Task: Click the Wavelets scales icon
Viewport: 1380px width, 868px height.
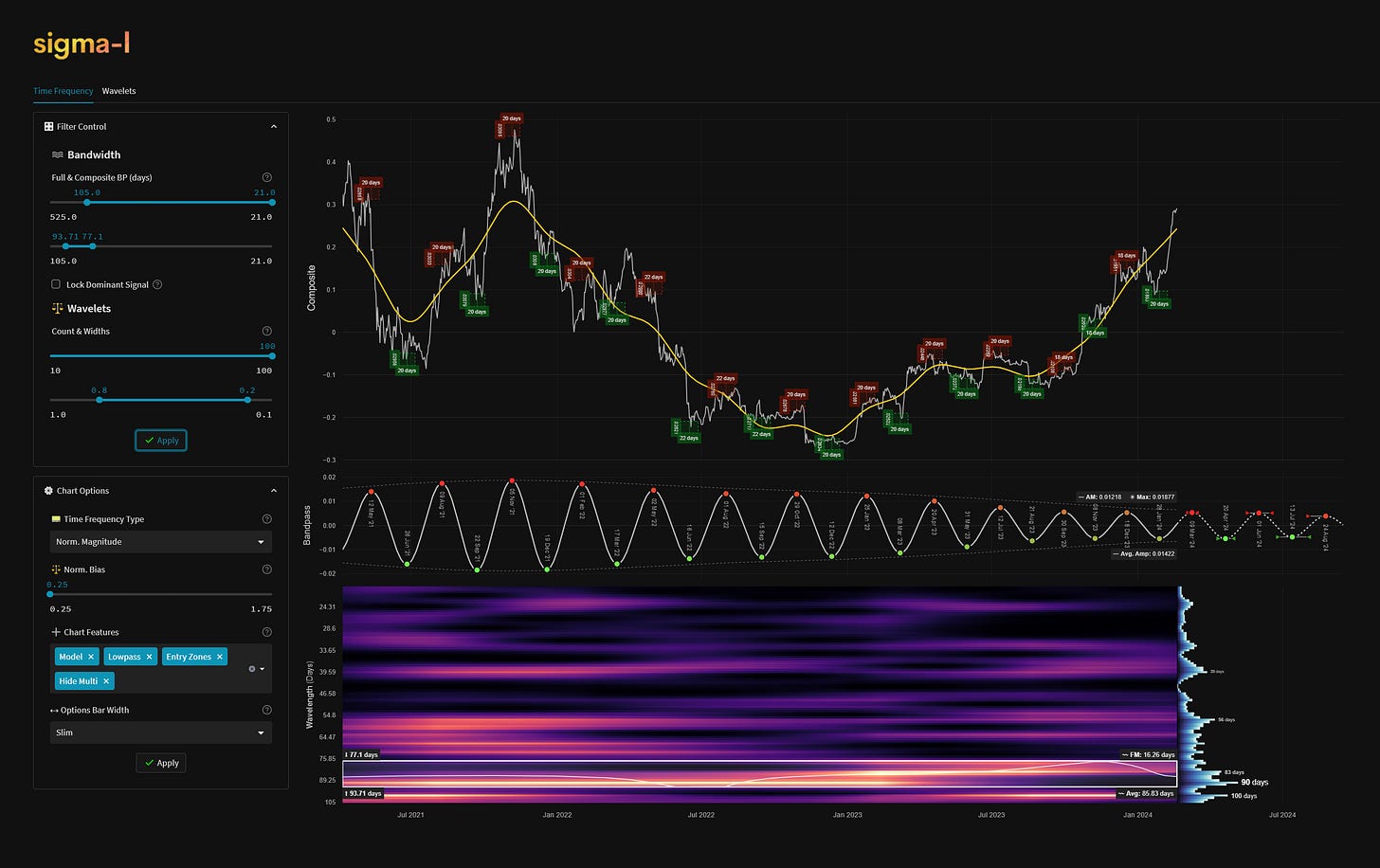Action: tap(57, 308)
